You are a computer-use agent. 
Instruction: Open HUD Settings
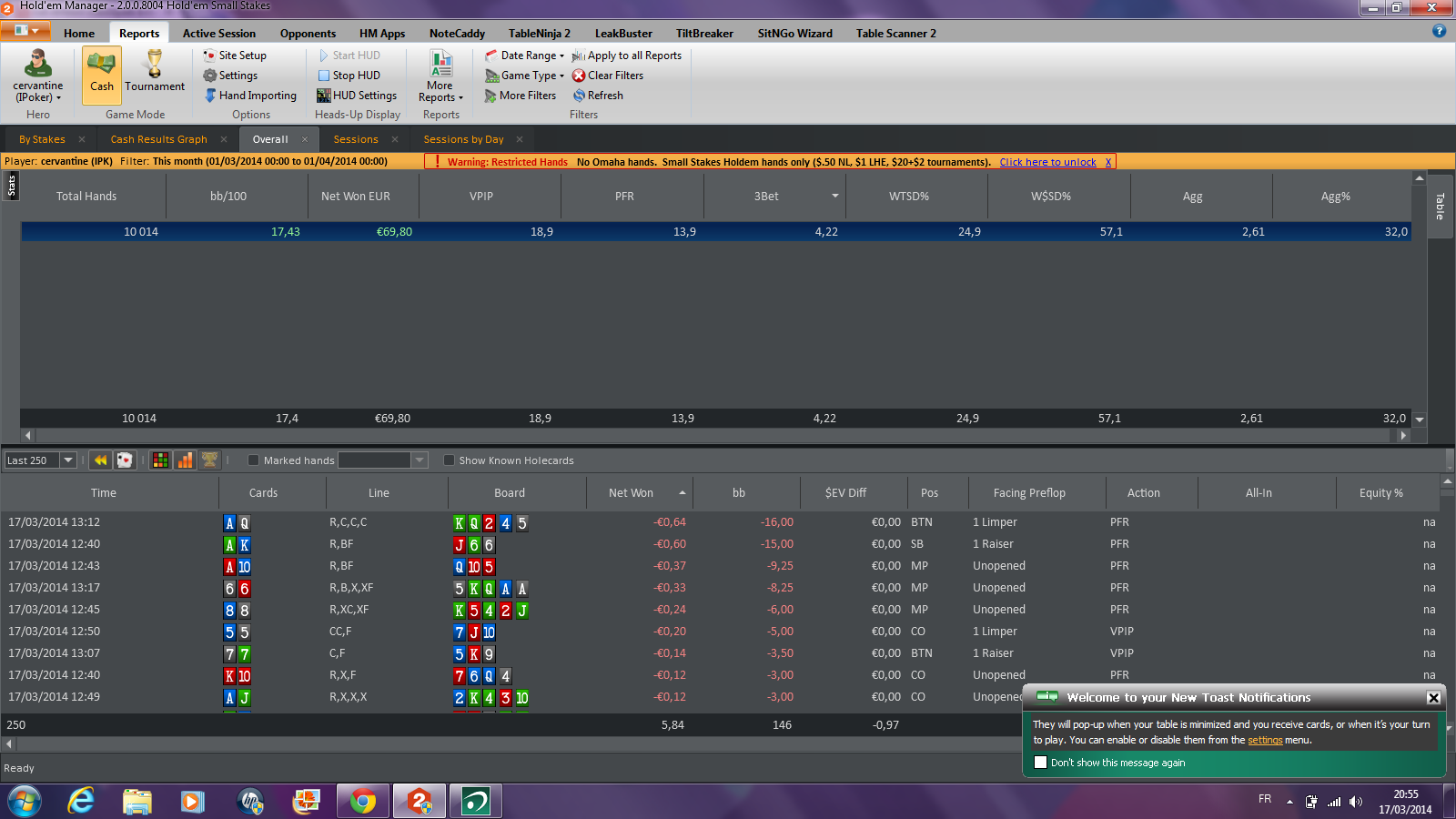[x=357, y=96]
